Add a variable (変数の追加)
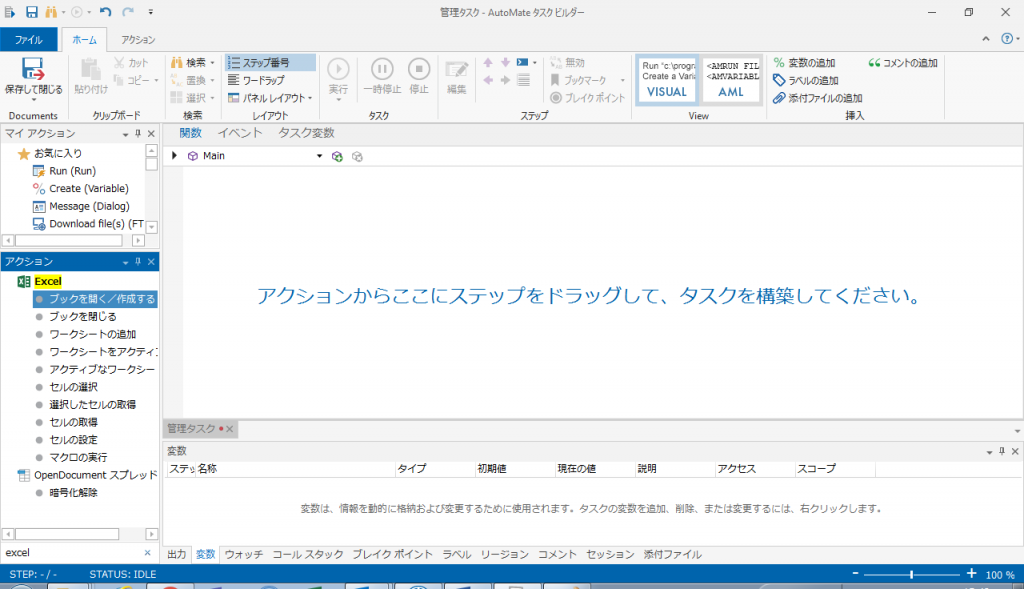1024x589 pixels. 804,63
